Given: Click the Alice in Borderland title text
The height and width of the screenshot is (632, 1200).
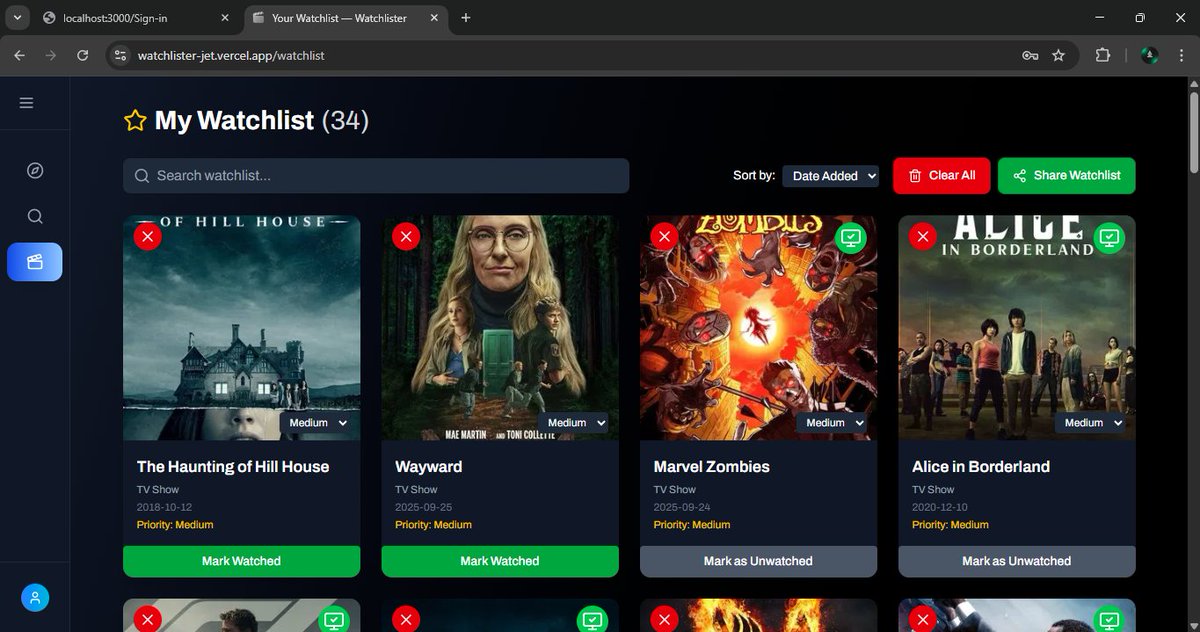Looking at the screenshot, I should 981,466.
